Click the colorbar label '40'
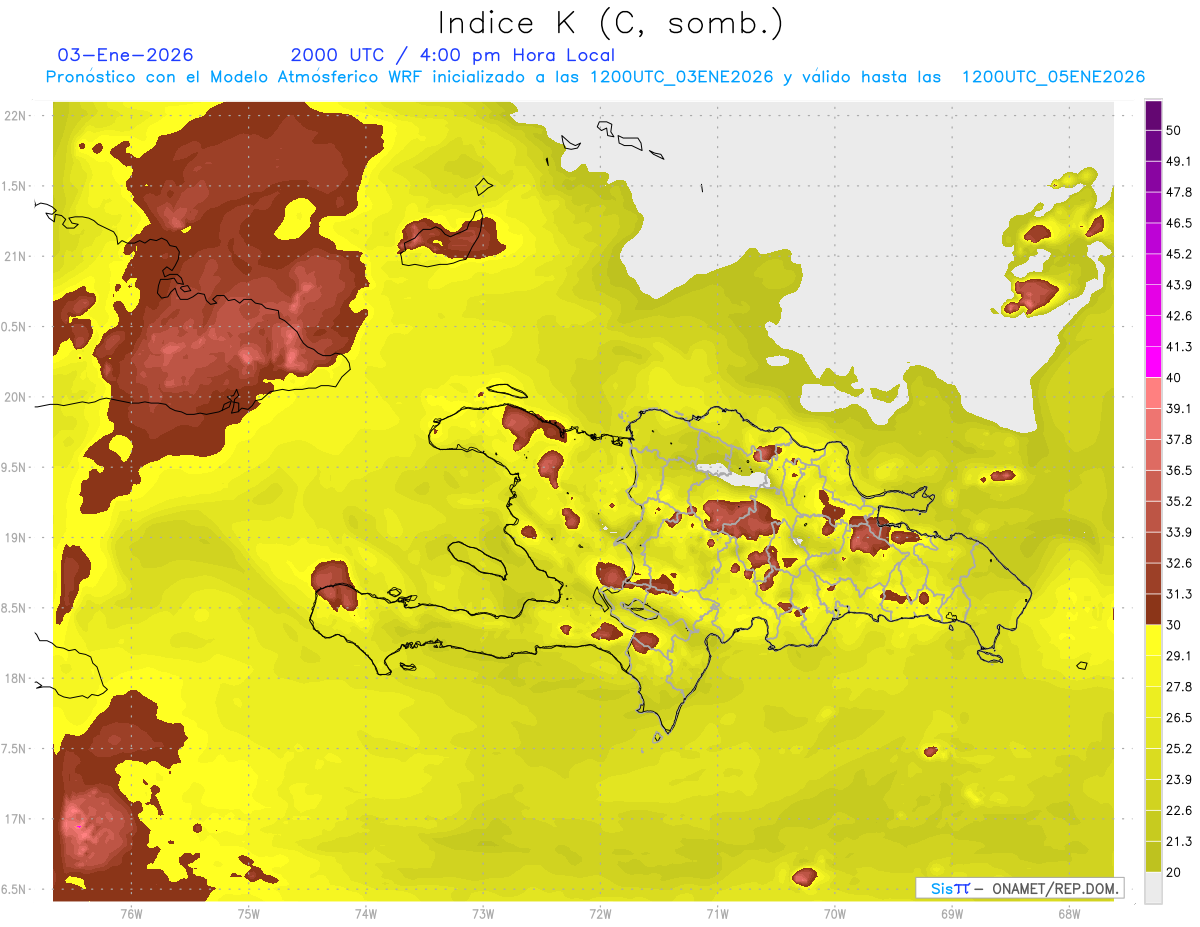Image resolution: width=1200 pixels, height=927 pixels. [x=1175, y=378]
